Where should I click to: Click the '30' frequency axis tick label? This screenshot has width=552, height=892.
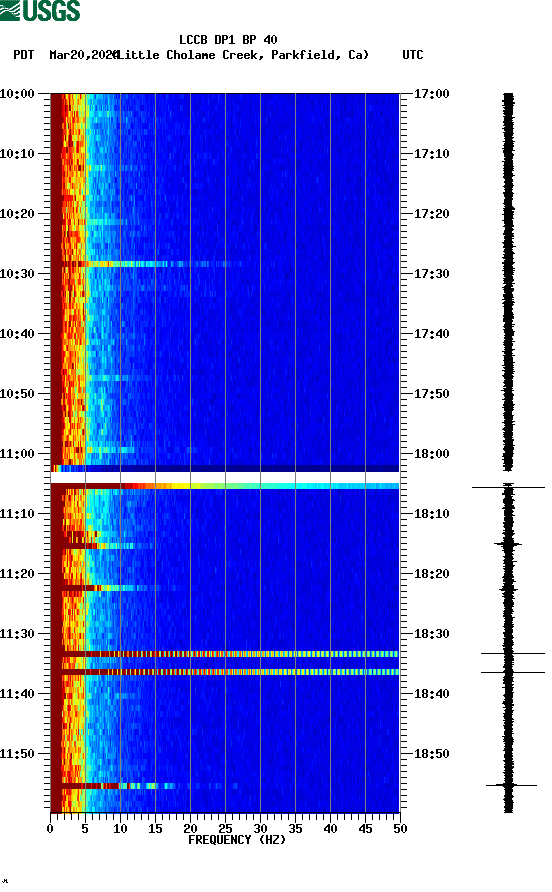(260, 829)
